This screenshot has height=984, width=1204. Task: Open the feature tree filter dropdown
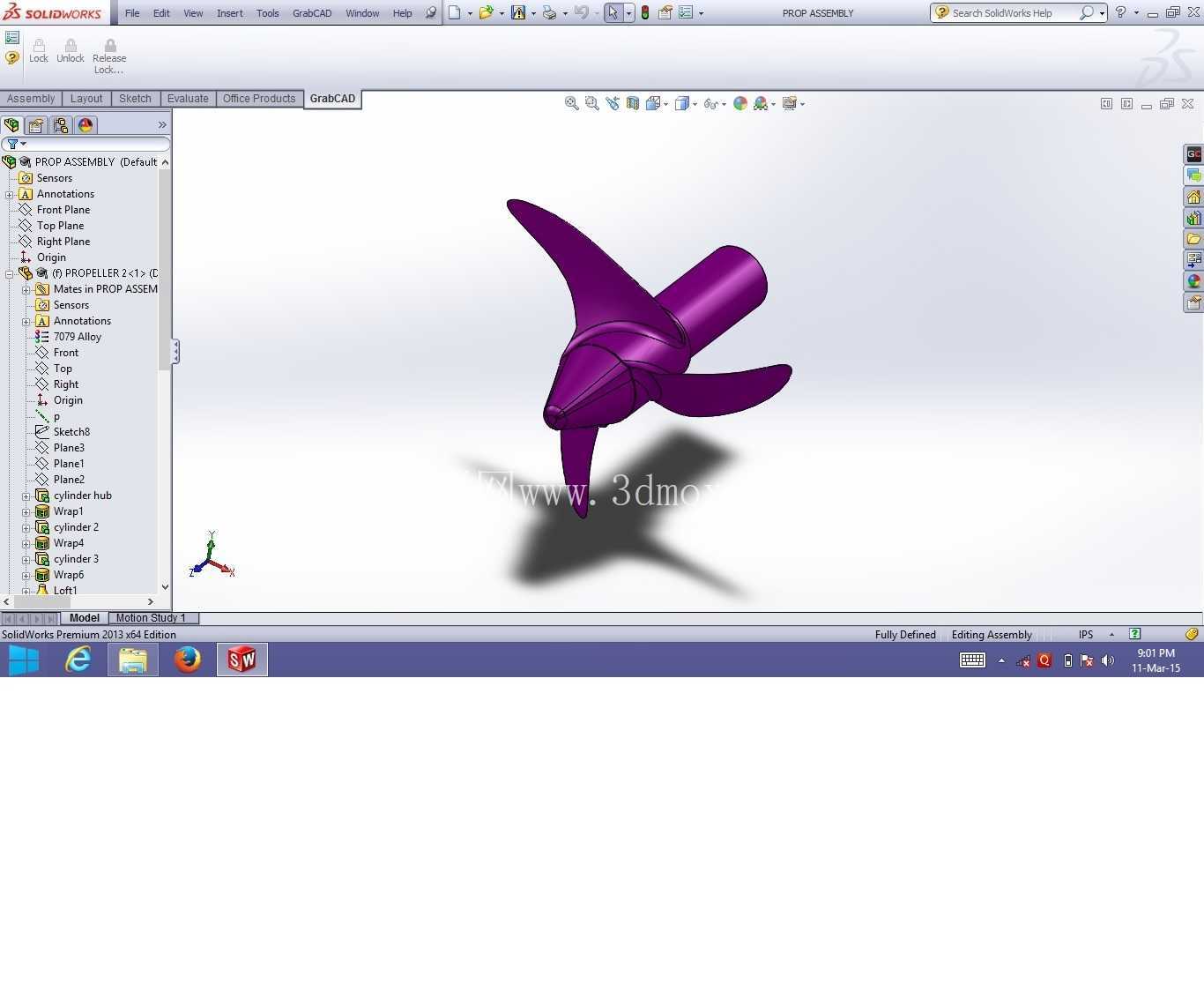pyautogui.click(x=24, y=144)
